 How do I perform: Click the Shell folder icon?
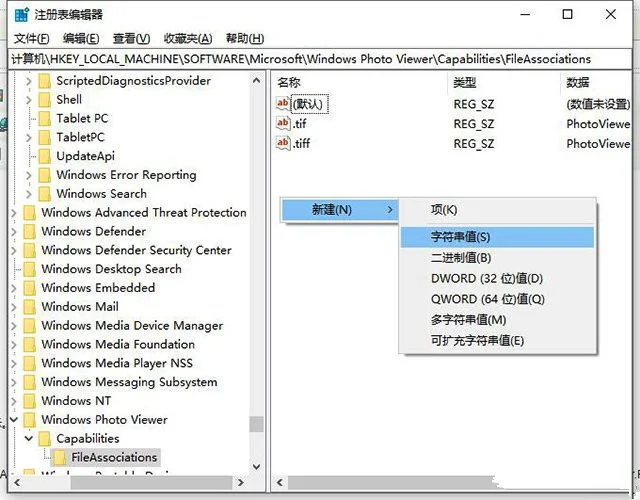click(44, 99)
